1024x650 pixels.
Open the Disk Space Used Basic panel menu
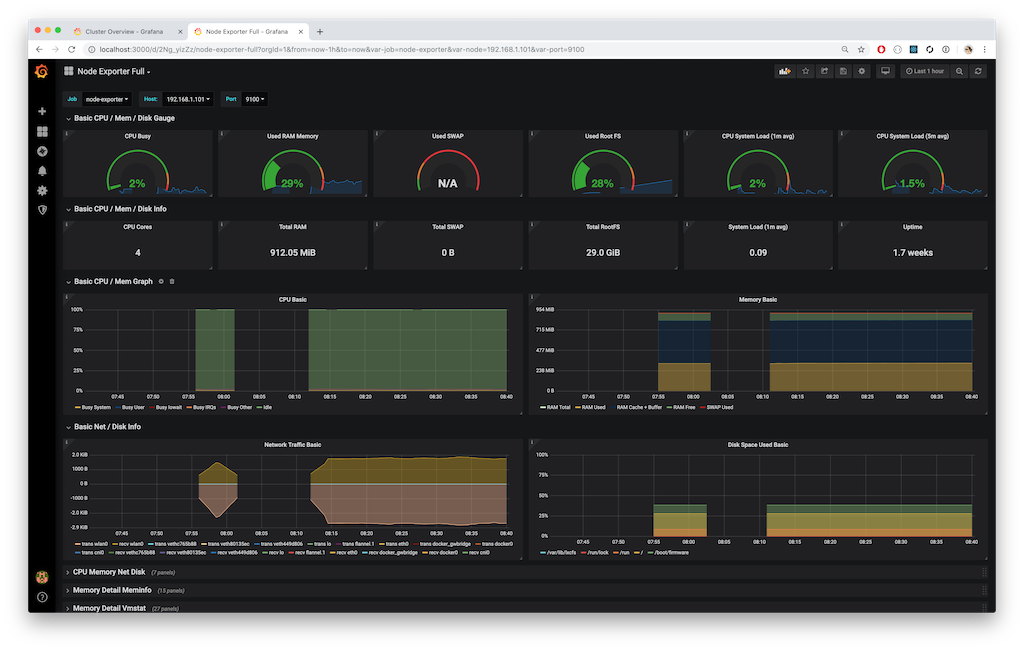click(758, 445)
